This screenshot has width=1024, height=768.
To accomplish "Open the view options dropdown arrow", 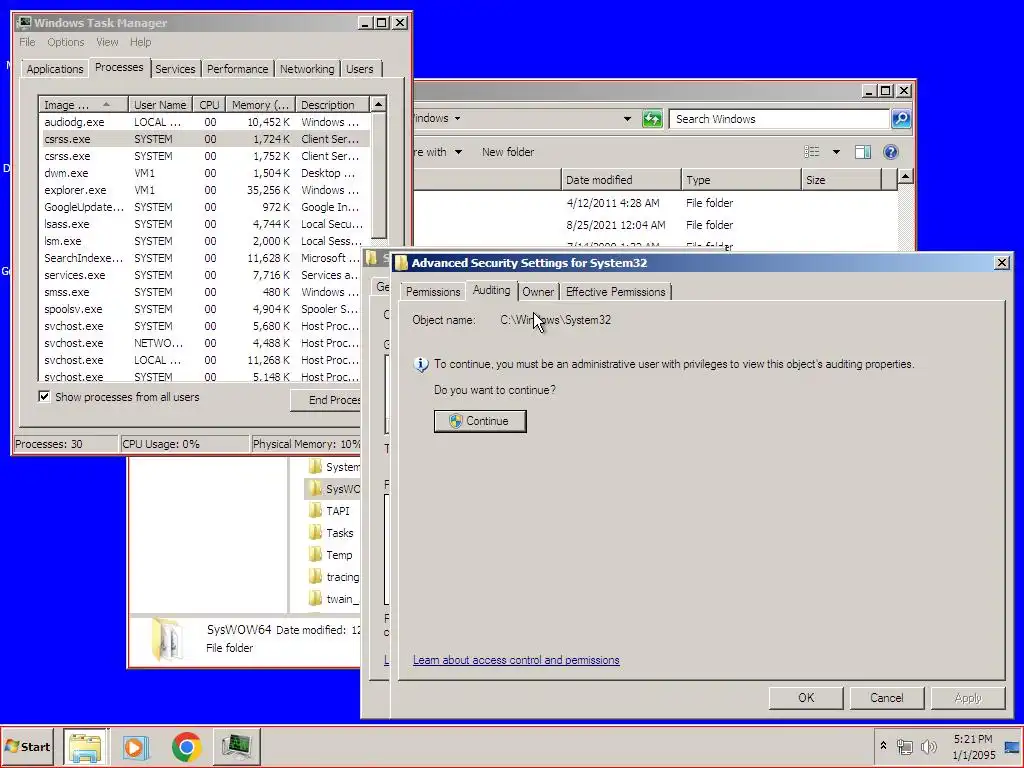I will 836,152.
